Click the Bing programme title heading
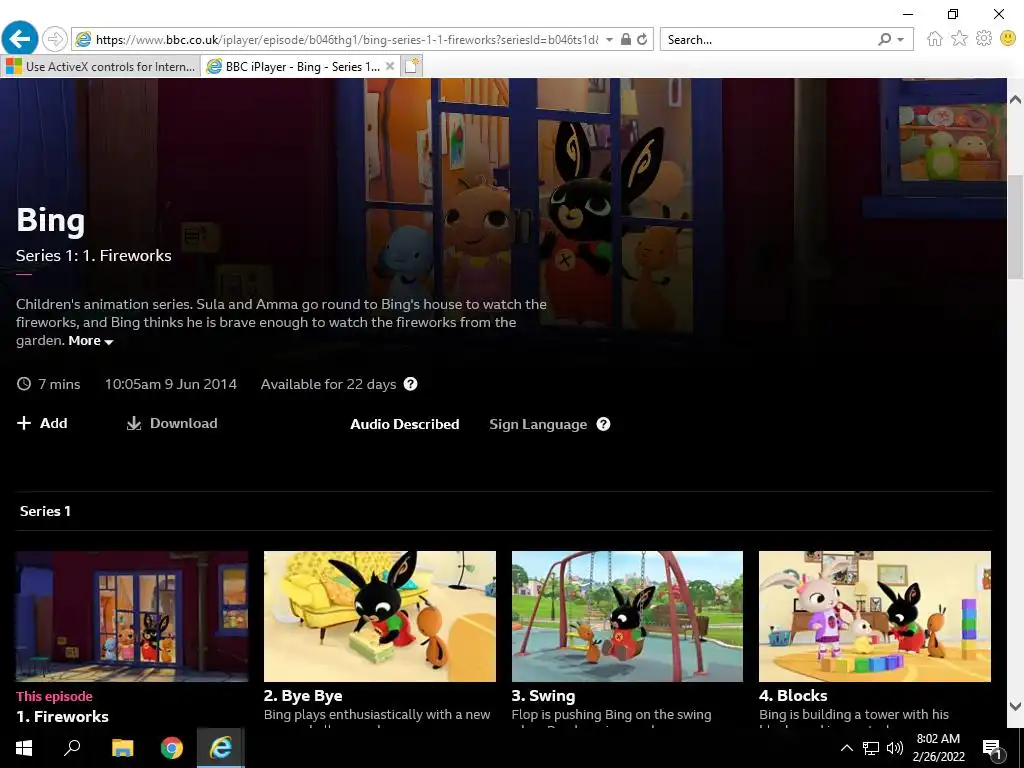This screenshot has width=1024, height=768. (x=50, y=220)
